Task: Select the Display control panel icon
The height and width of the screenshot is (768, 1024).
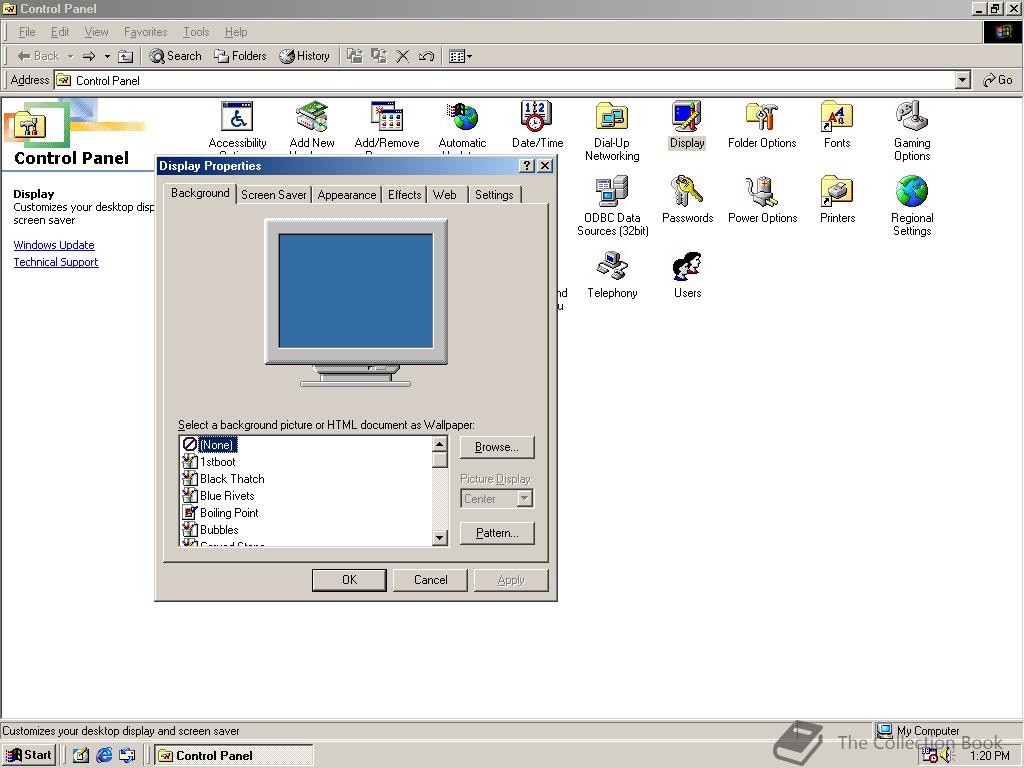Action: click(x=687, y=118)
